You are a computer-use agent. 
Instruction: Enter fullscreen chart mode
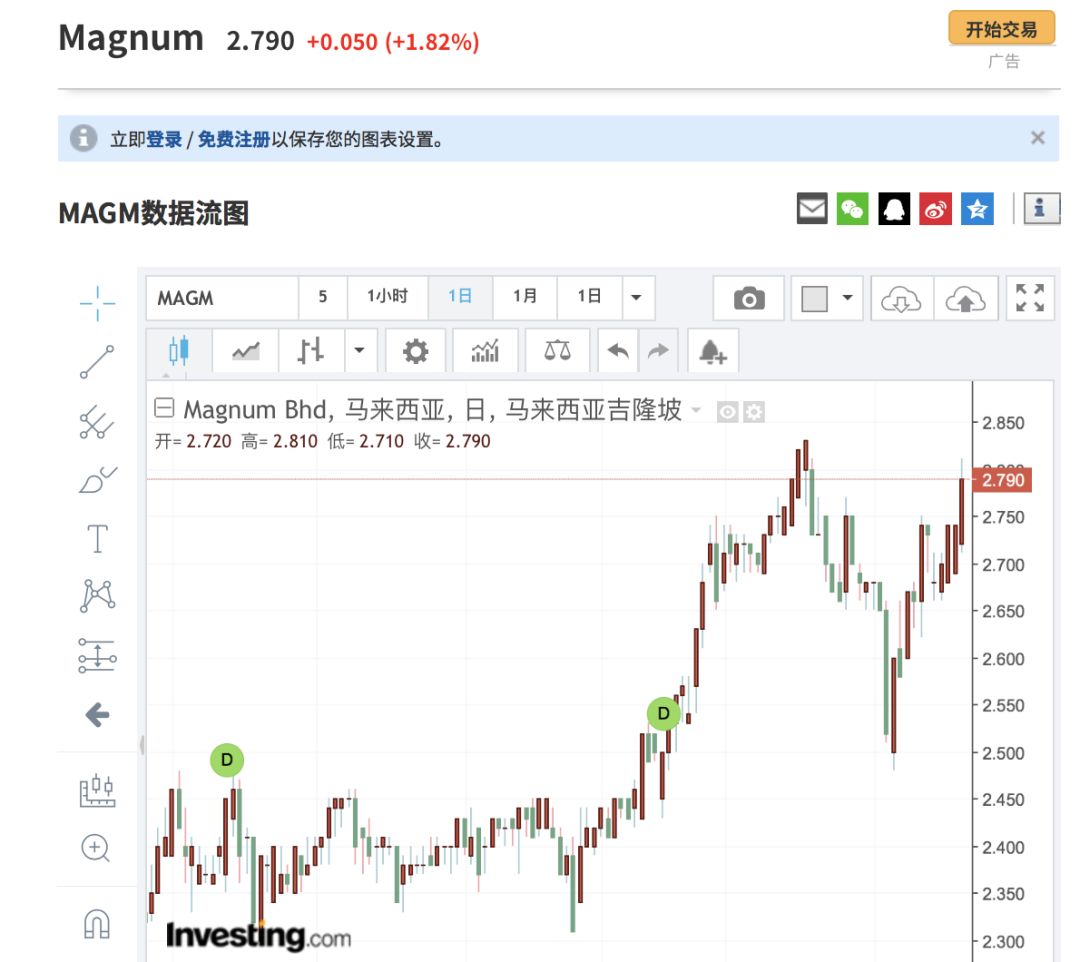(x=1030, y=298)
